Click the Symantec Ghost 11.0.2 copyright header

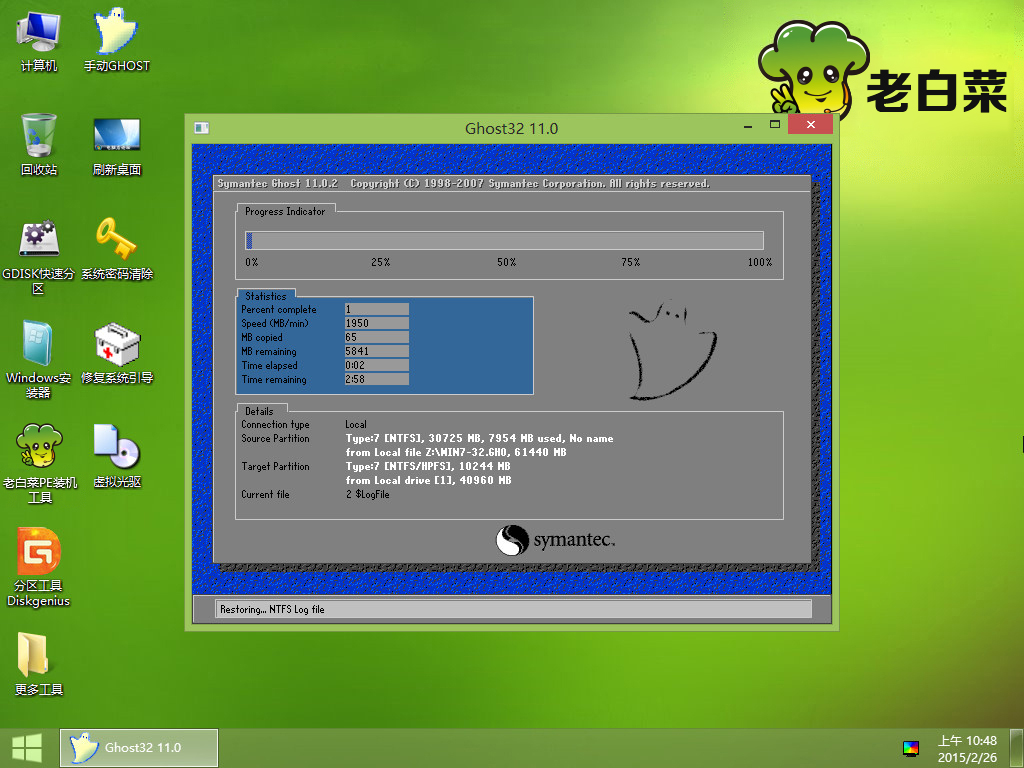click(464, 184)
